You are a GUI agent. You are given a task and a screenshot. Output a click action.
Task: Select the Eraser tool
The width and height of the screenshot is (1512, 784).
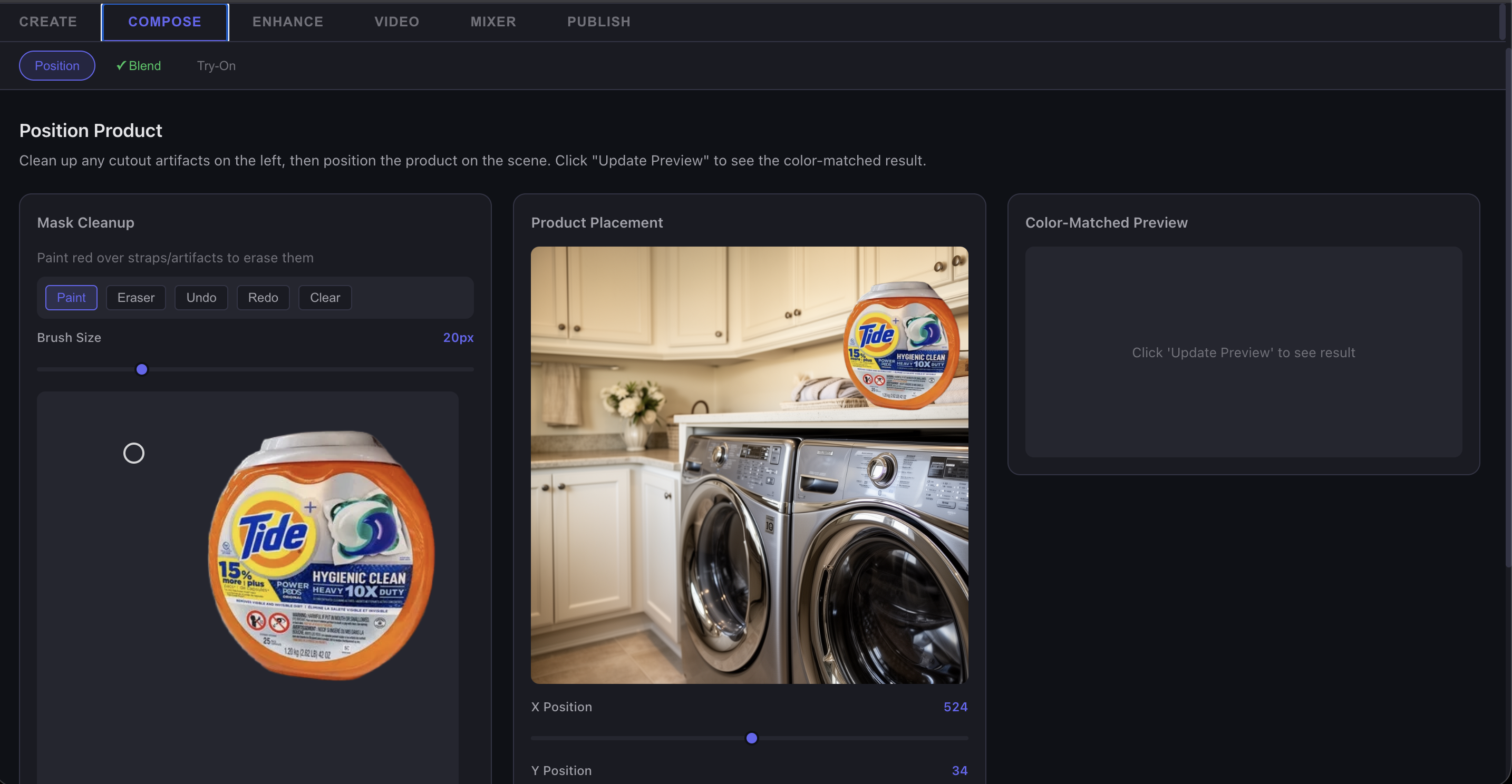pos(135,297)
